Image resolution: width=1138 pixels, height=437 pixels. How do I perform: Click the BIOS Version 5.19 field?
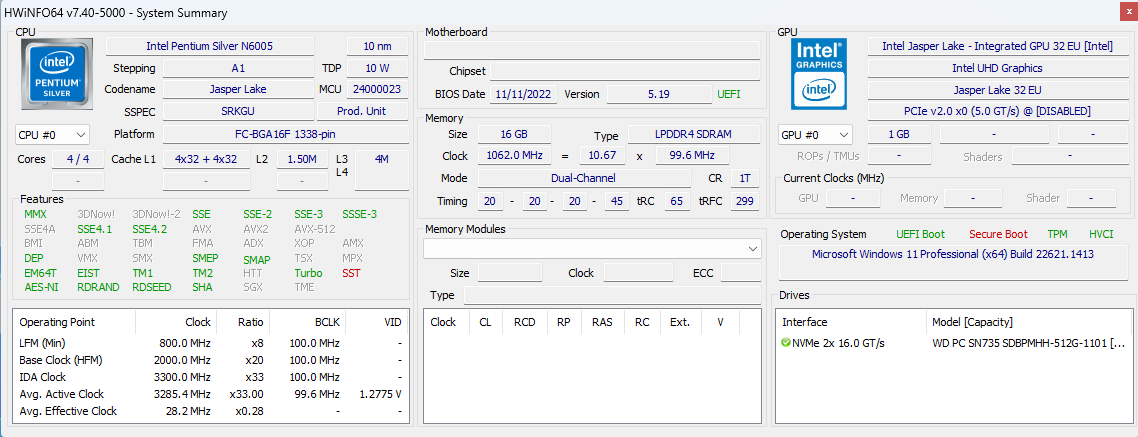[x=659, y=94]
